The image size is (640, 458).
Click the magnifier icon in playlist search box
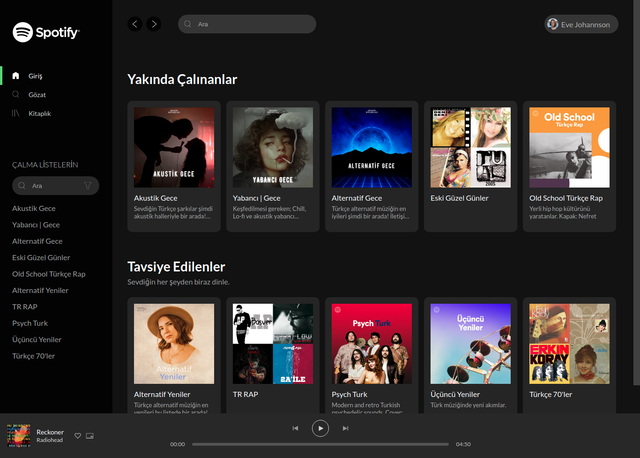coord(22,186)
